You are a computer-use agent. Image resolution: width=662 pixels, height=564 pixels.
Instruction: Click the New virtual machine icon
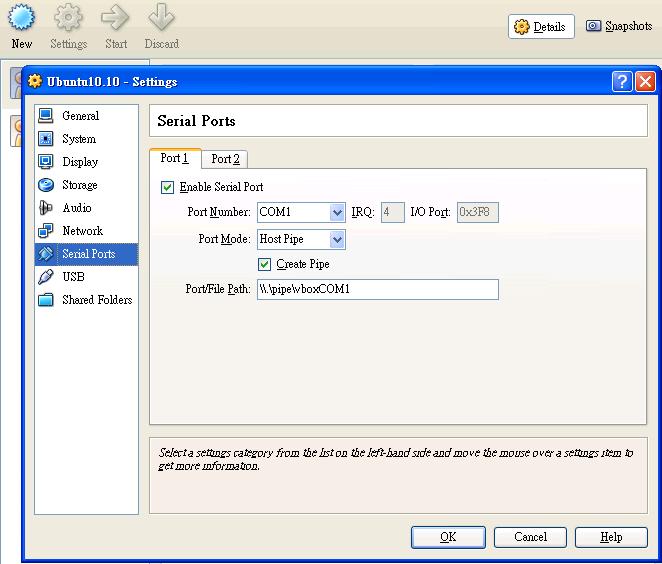(x=21, y=17)
